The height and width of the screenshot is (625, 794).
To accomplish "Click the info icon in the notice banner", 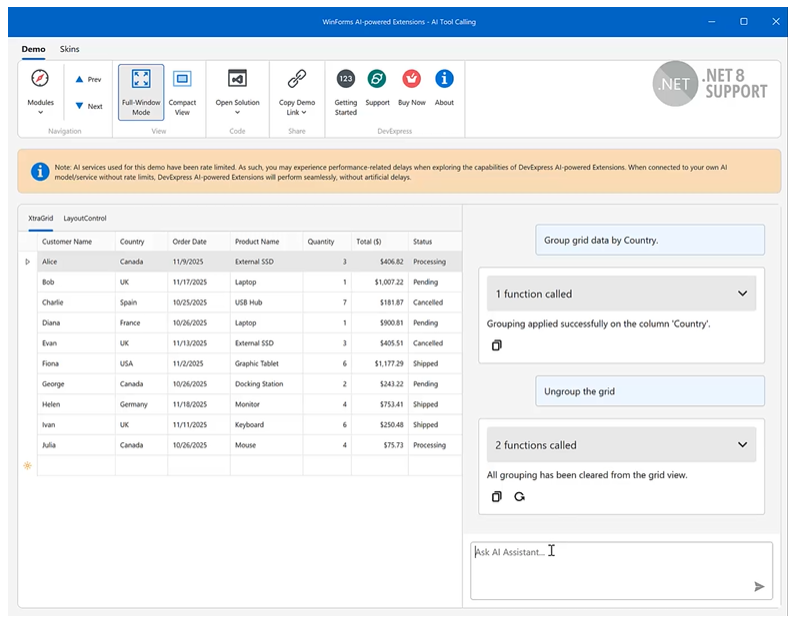I will point(40,172).
